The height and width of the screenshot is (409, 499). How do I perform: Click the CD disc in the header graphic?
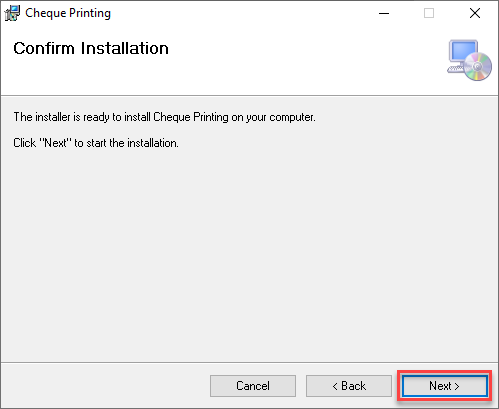(478, 67)
